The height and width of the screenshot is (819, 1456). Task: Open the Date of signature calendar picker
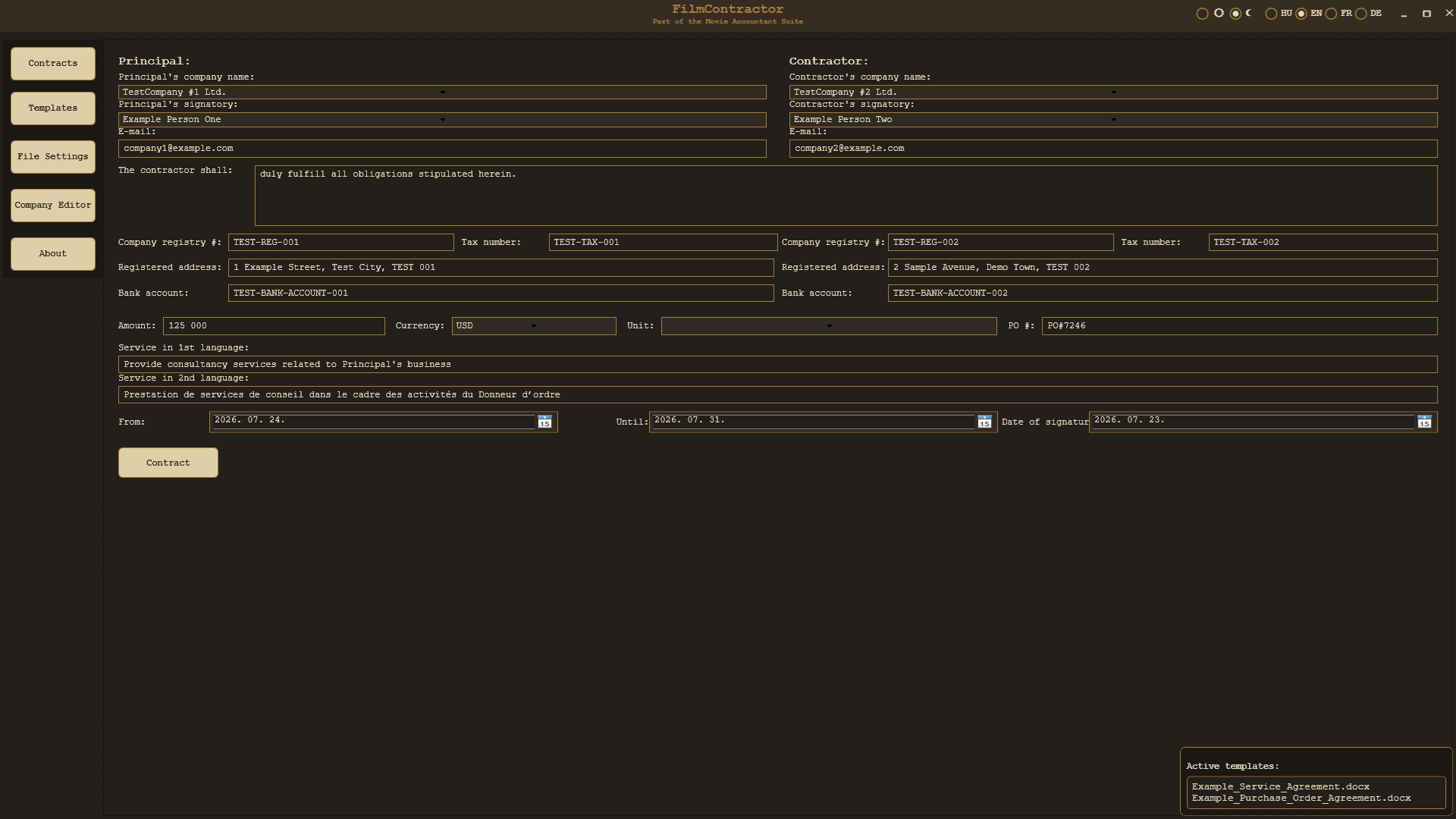[1424, 422]
